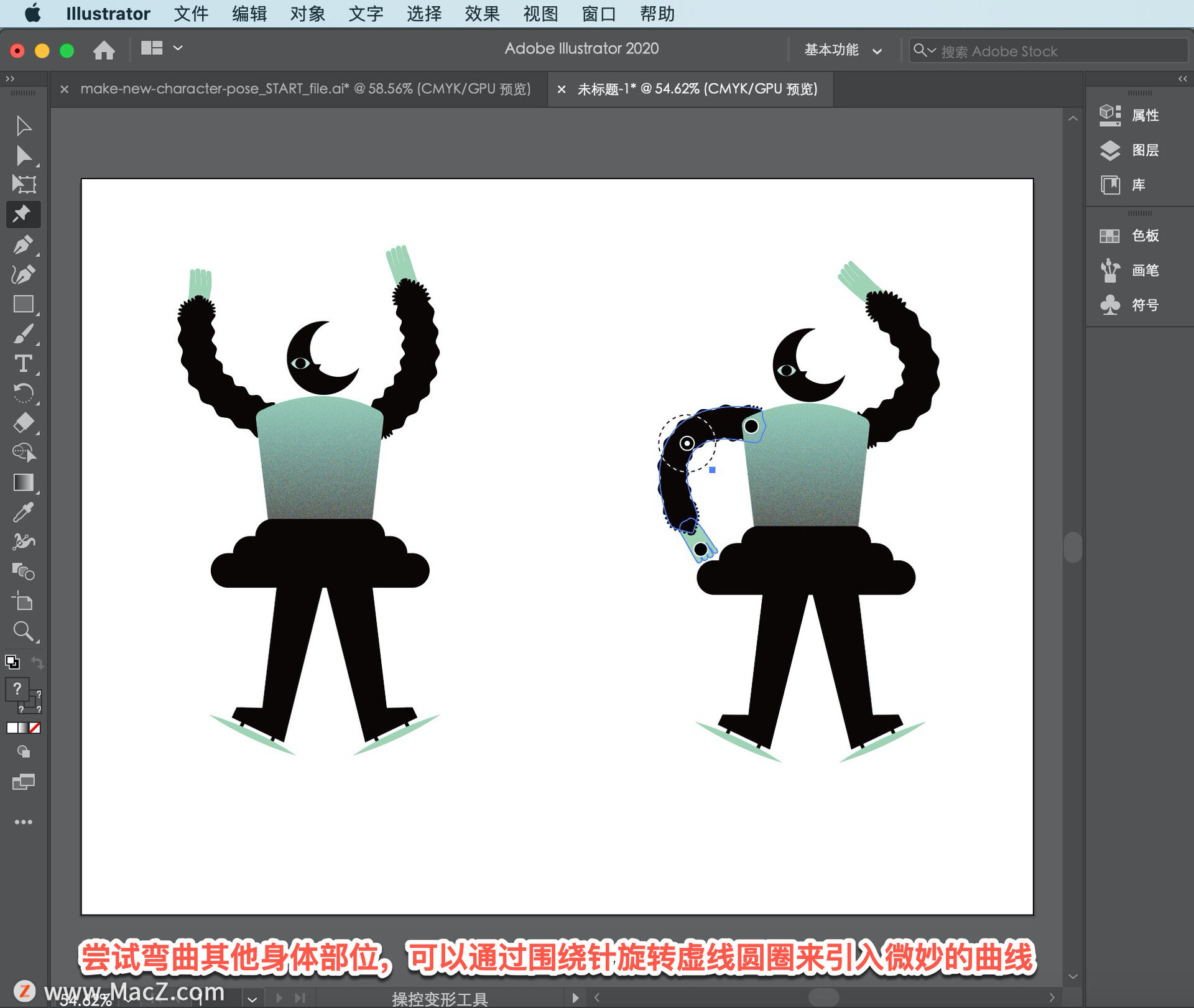The image size is (1194, 1008).
Task: Select the Gradient tool
Action: click(24, 483)
